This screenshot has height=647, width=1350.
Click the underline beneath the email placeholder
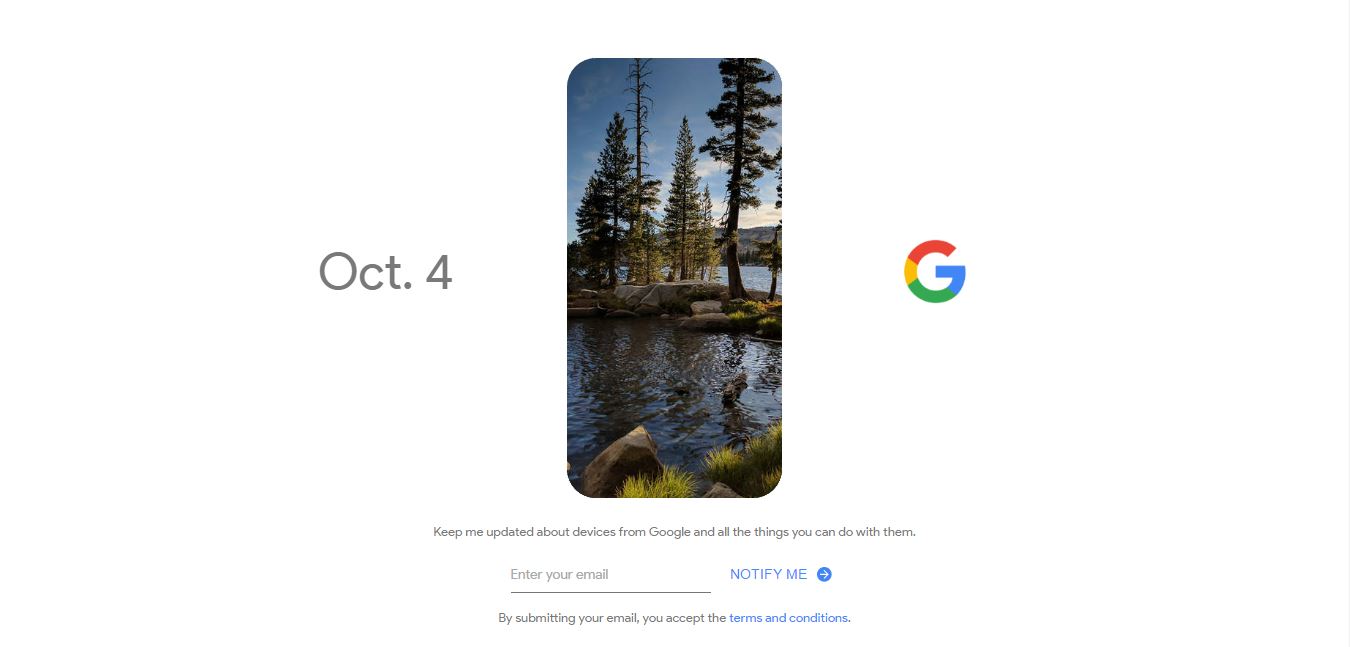(610, 592)
